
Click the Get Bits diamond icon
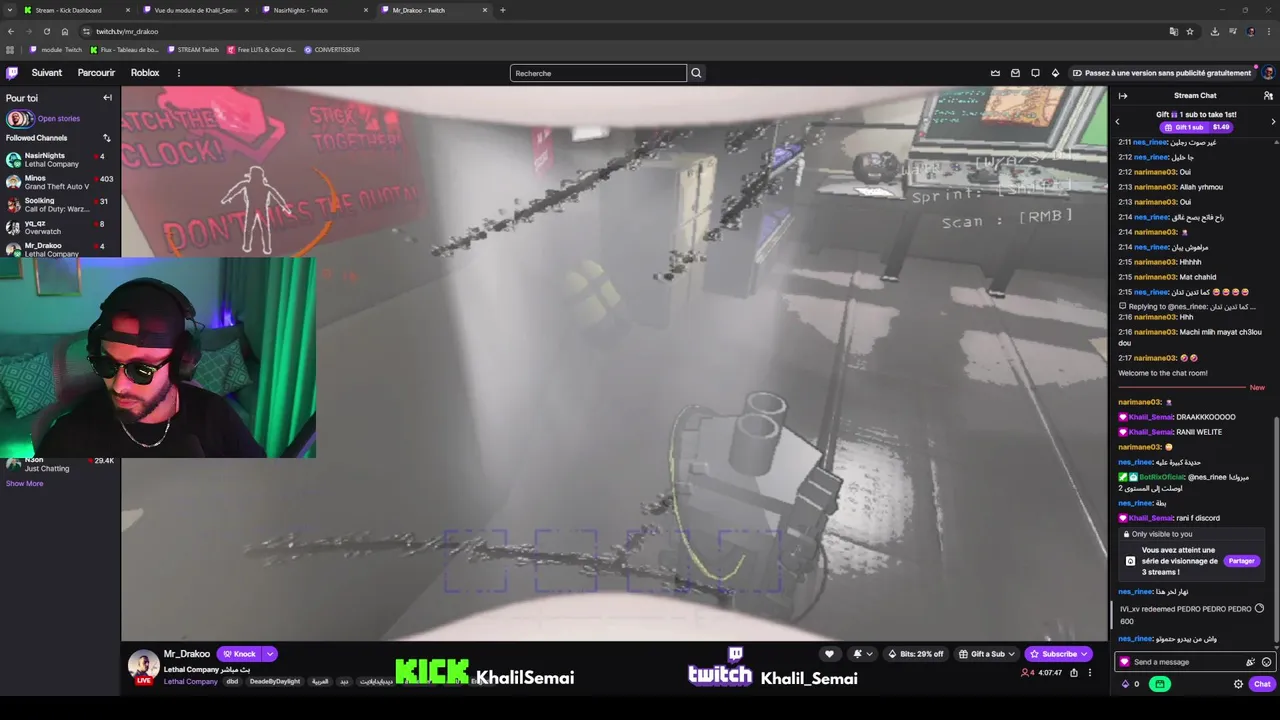(x=1055, y=73)
